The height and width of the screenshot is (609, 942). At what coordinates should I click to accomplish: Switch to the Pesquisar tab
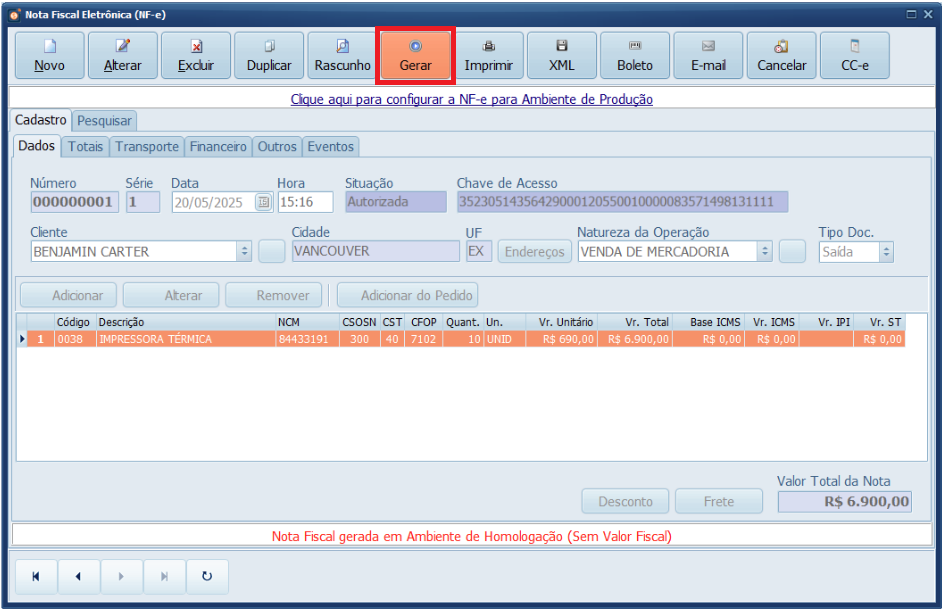[105, 121]
